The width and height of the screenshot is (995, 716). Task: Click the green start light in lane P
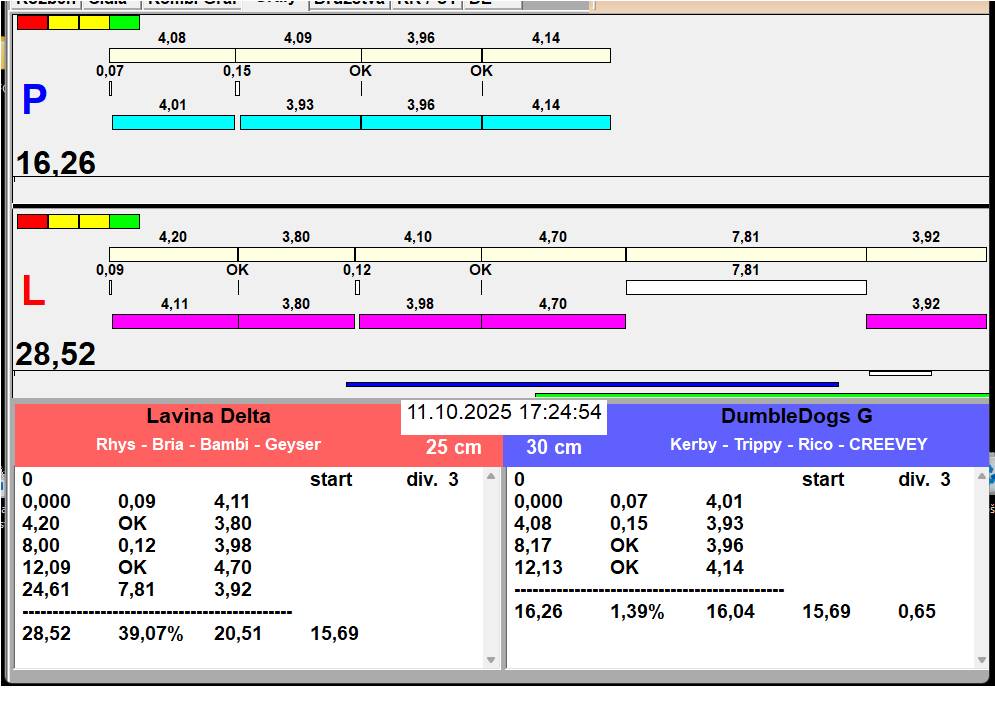click(124, 22)
